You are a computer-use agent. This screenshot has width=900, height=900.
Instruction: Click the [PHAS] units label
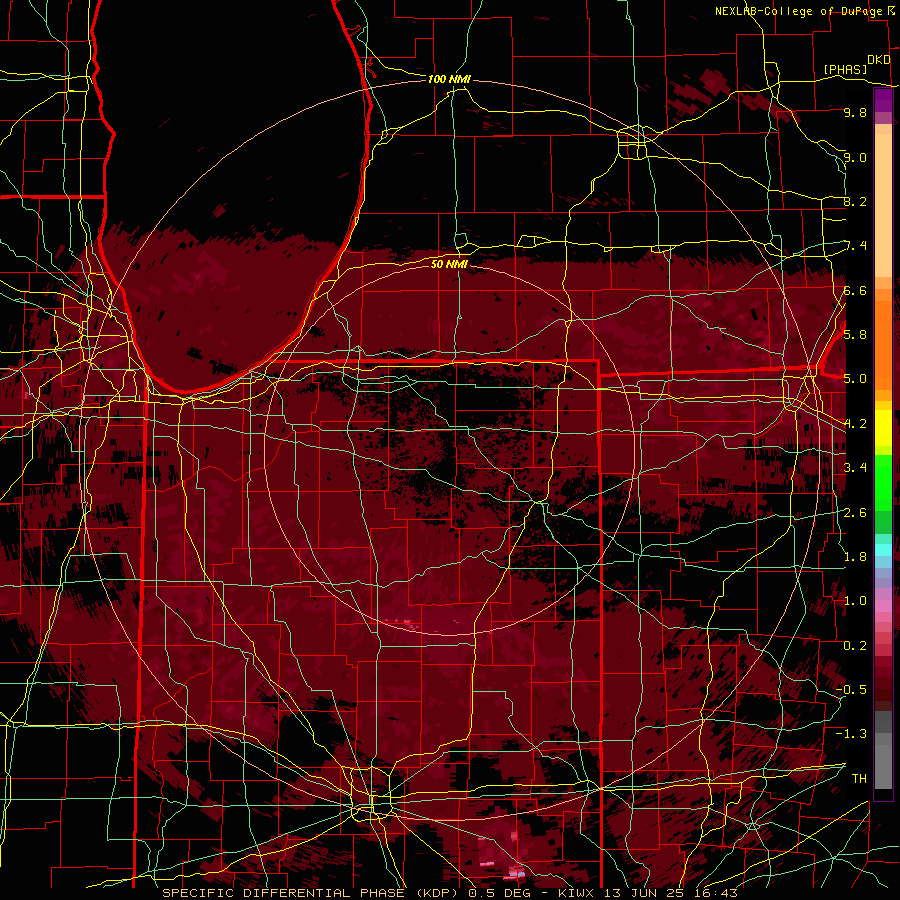[845, 69]
